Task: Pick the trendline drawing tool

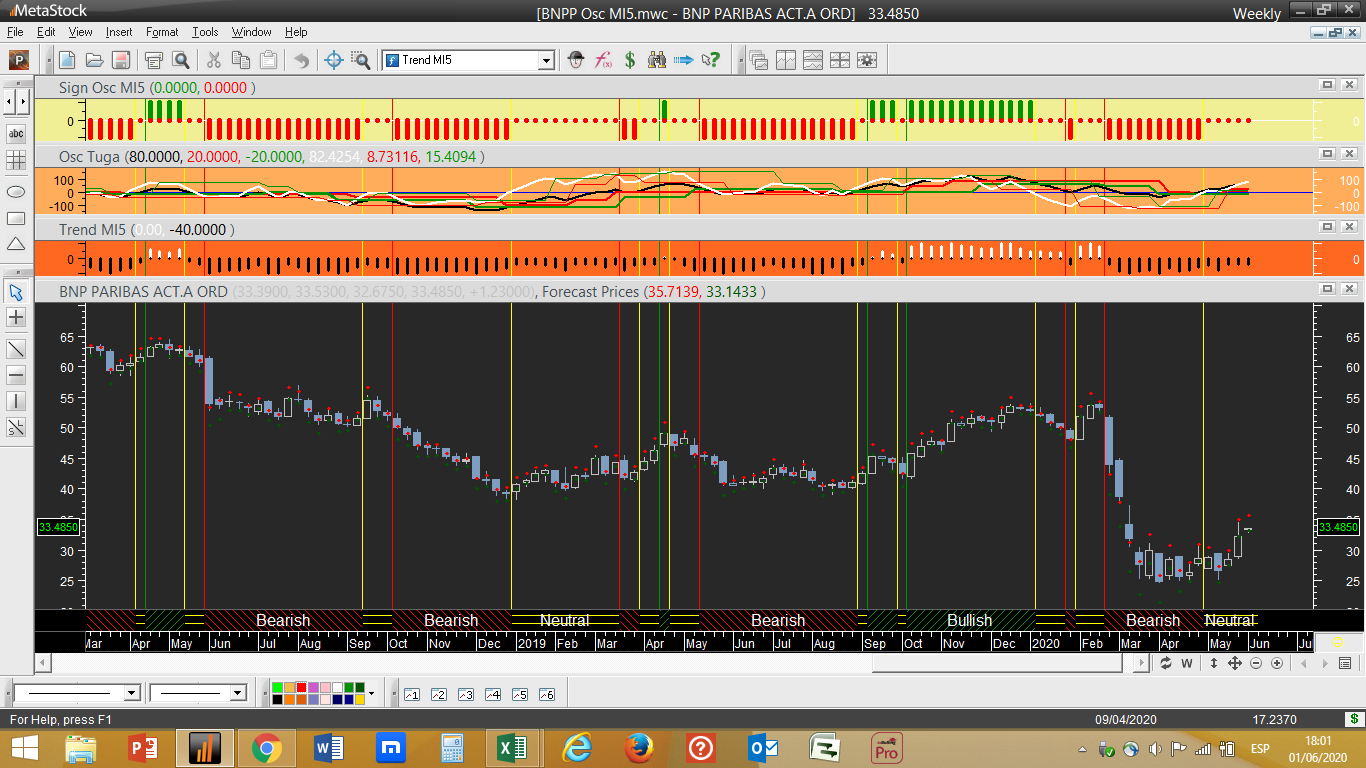Action: click(16, 349)
